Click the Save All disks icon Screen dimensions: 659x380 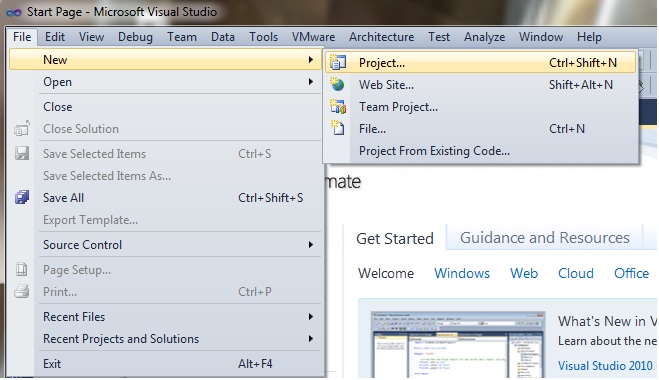click(22, 197)
